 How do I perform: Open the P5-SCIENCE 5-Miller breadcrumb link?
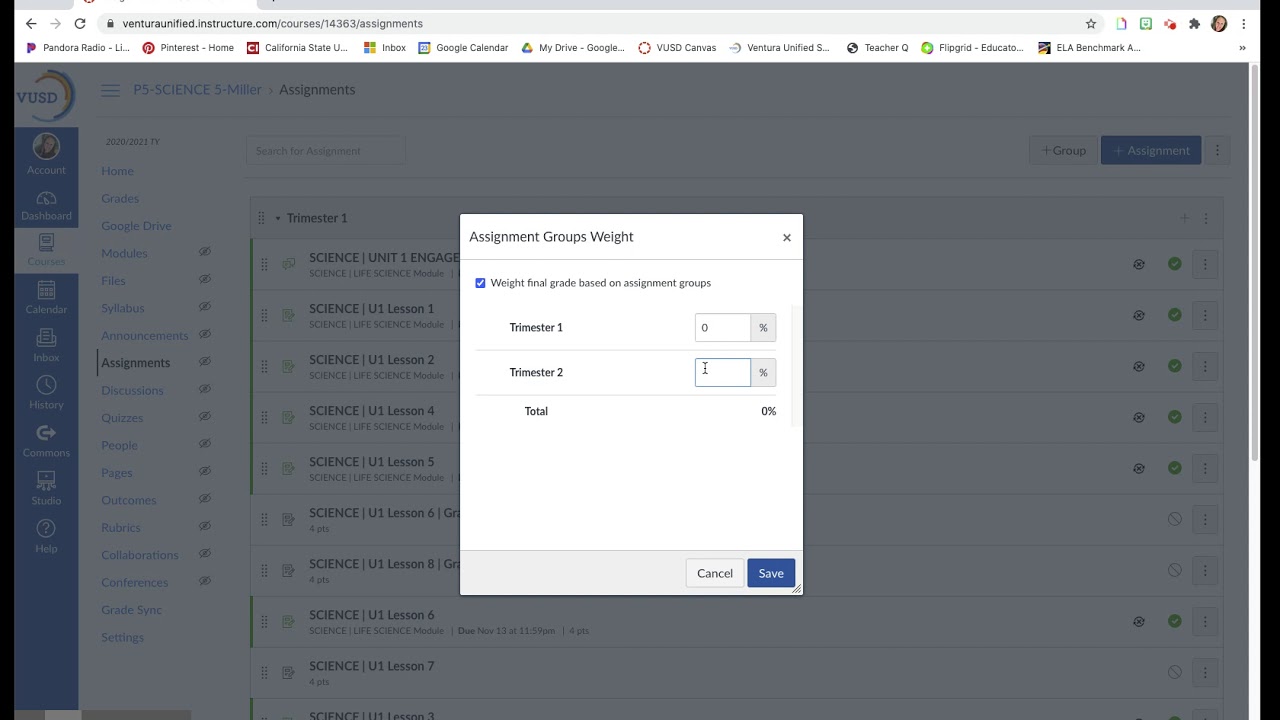pos(197,90)
